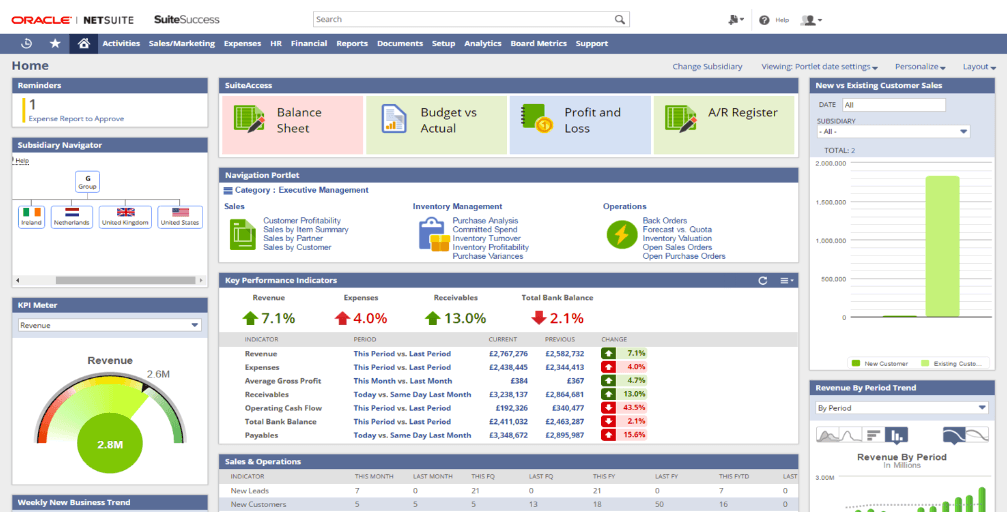Click the Operations lightning bolt icon
This screenshot has height=512, width=1007.
tap(622, 234)
